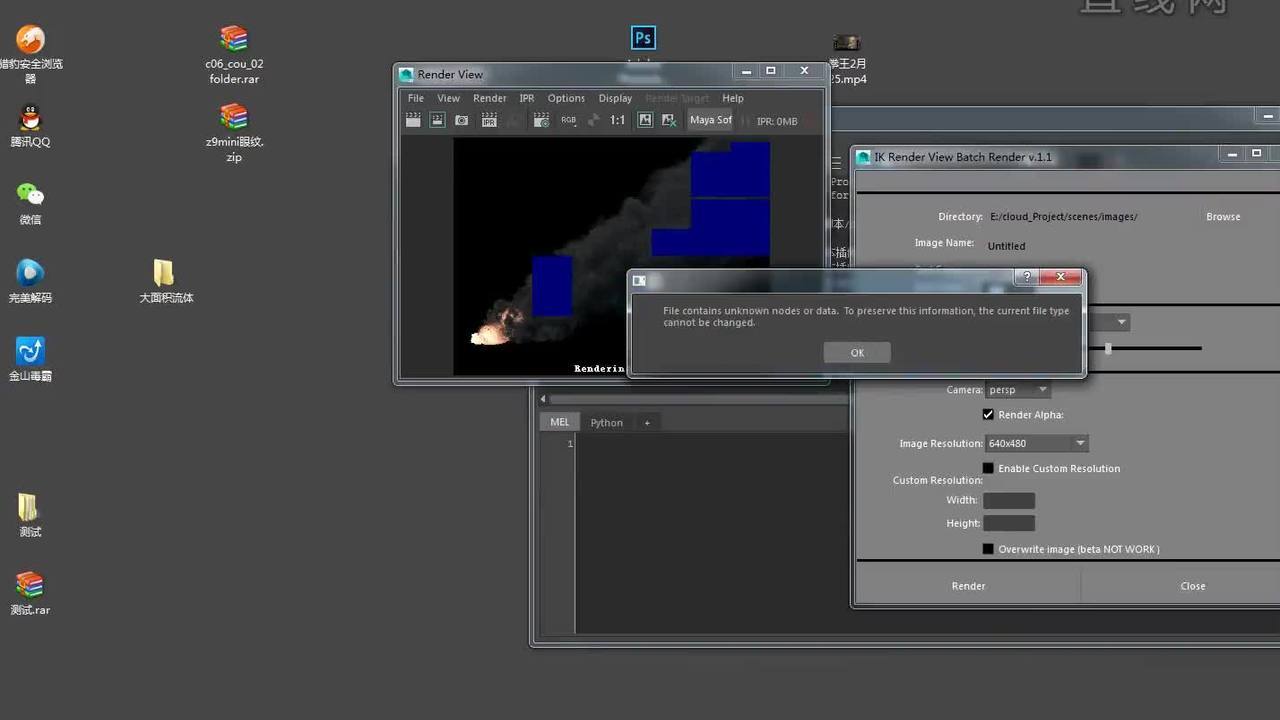Click the Browse button for Directory
The width and height of the screenshot is (1280, 720).
pyautogui.click(x=1222, y=216)
